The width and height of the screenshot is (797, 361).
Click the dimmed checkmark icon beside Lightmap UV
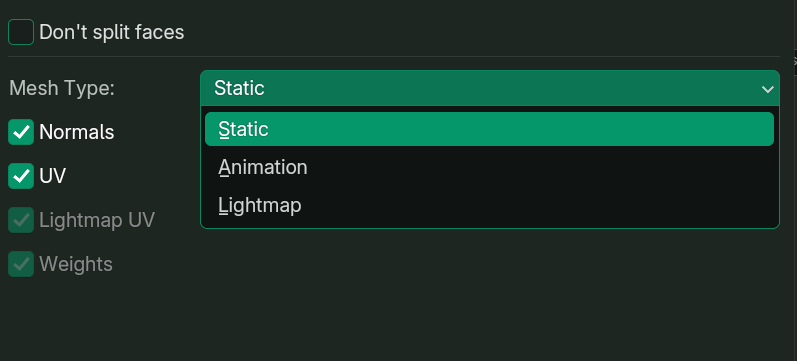click(21, 220)
